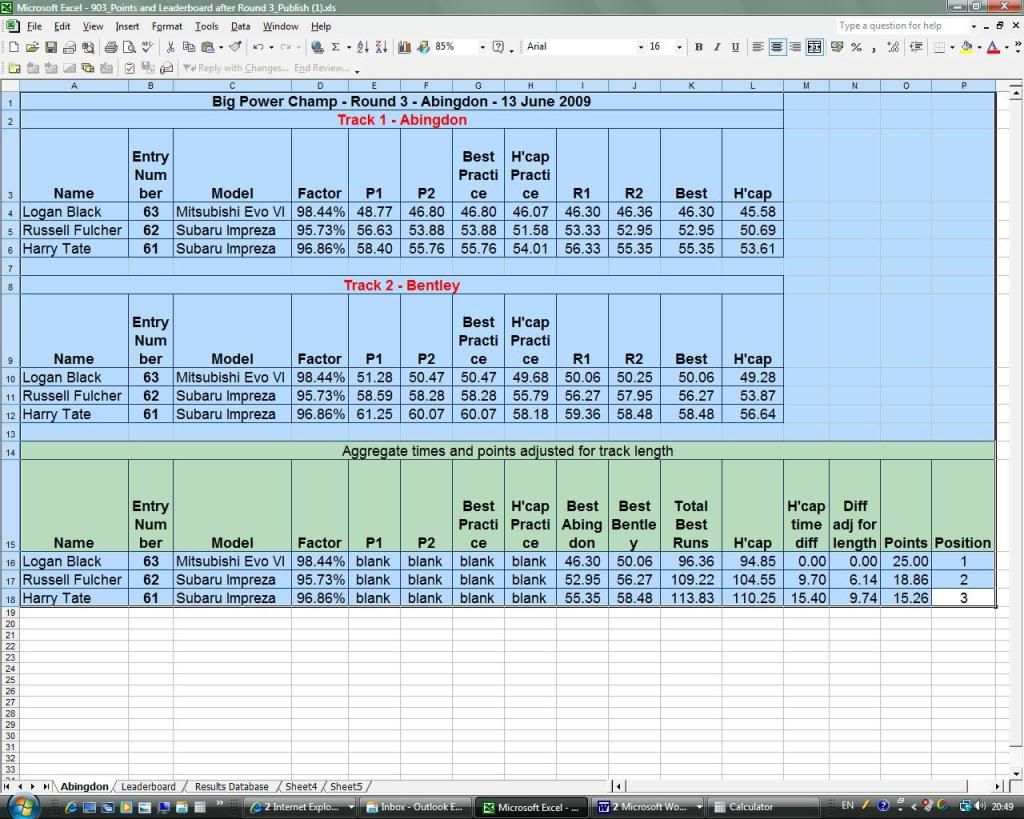
Task: Run the spelling check icon
Action: pyautogui.click(x=148, y=47)
